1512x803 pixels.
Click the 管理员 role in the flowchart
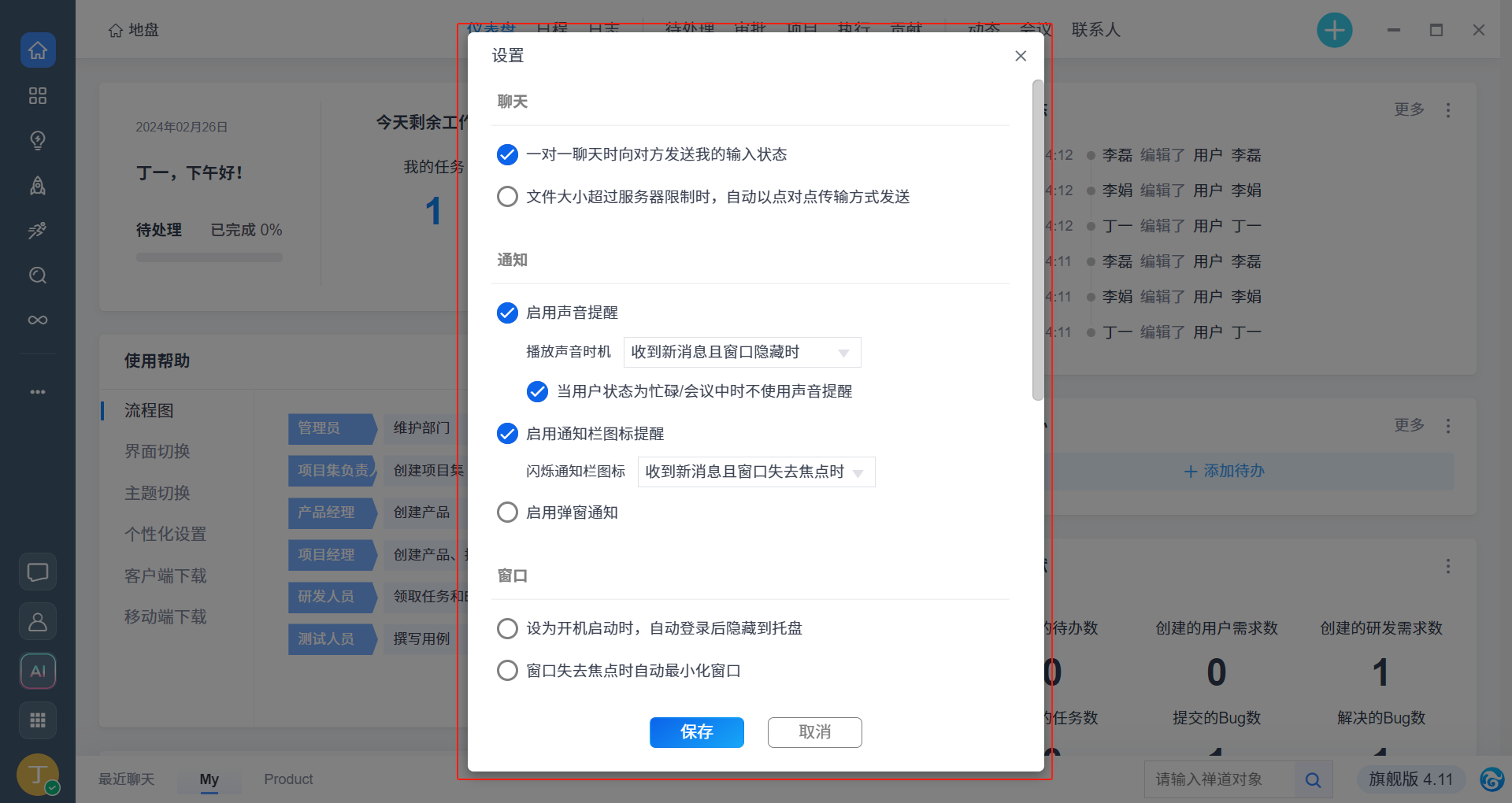point(332,428)
